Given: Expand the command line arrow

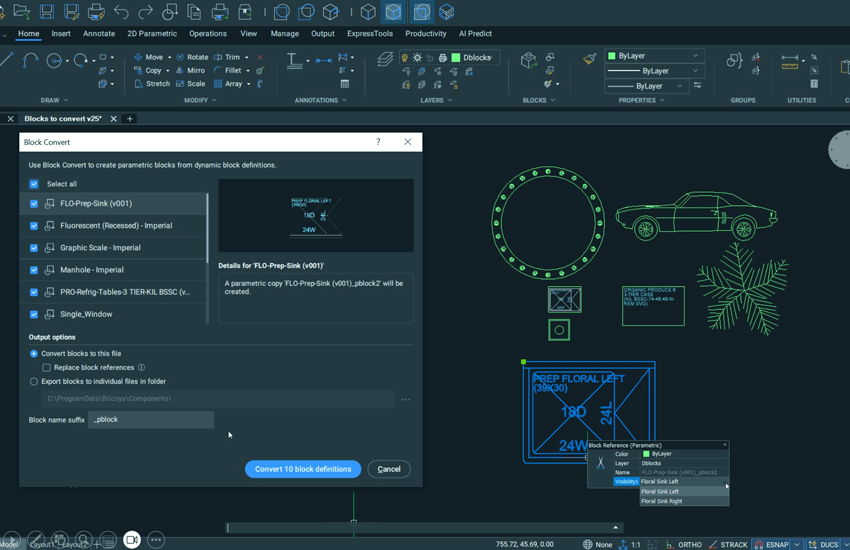Looking at the screenshot, I should [x=615, y=527].
